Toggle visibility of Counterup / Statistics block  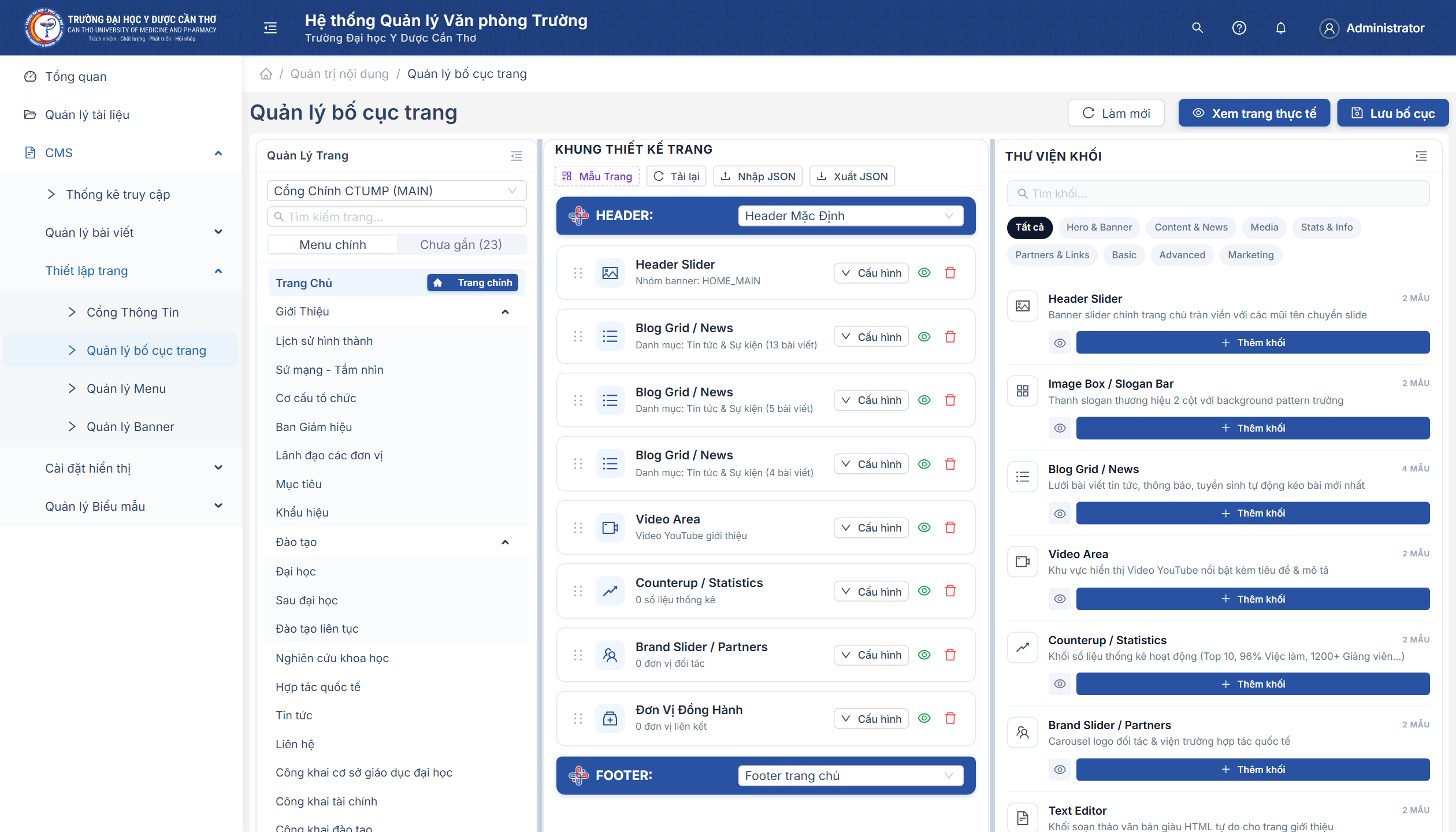pyautogui.click(x=924, y=591)
